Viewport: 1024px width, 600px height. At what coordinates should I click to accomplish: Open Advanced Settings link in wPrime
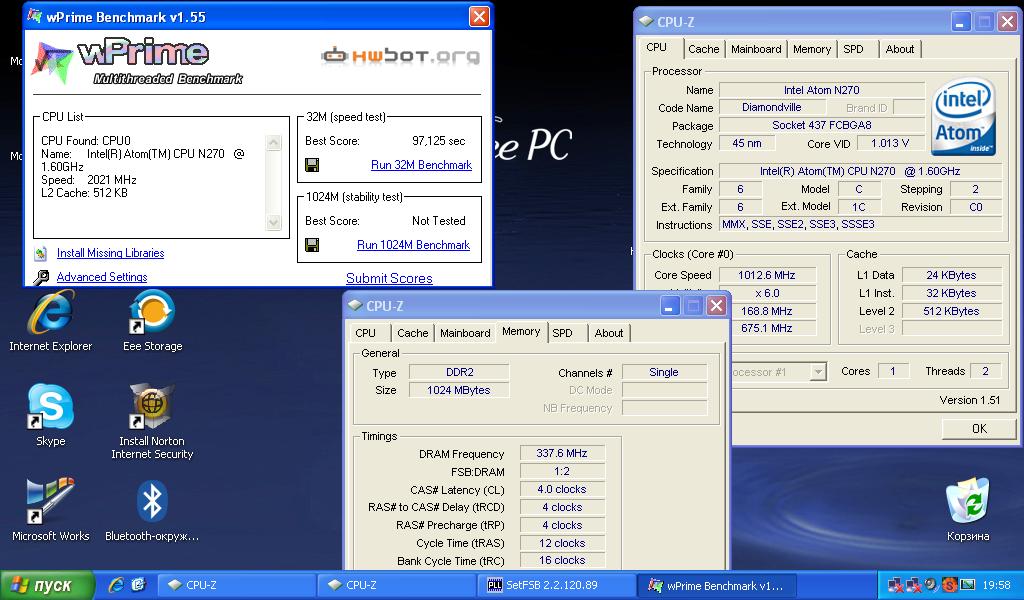click(x=102, y=277)
